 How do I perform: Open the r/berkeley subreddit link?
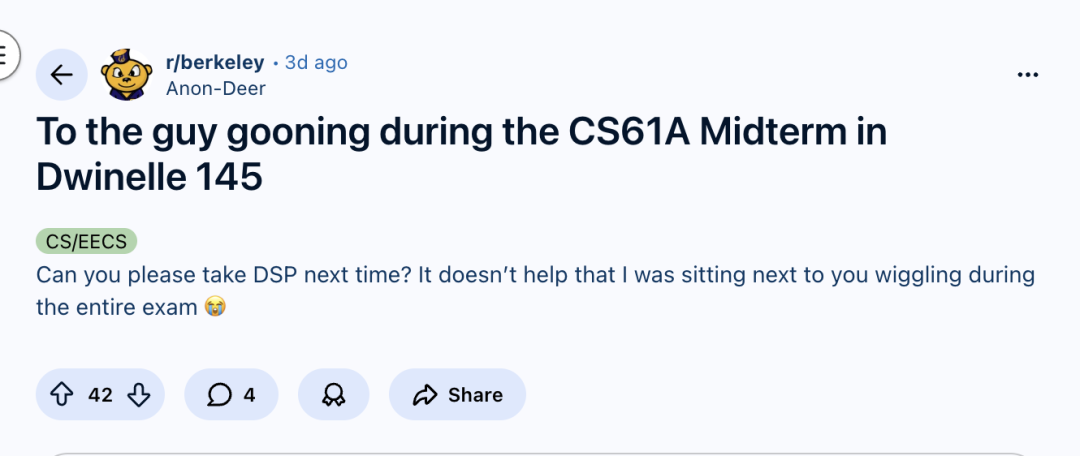[x=214, y=62]
